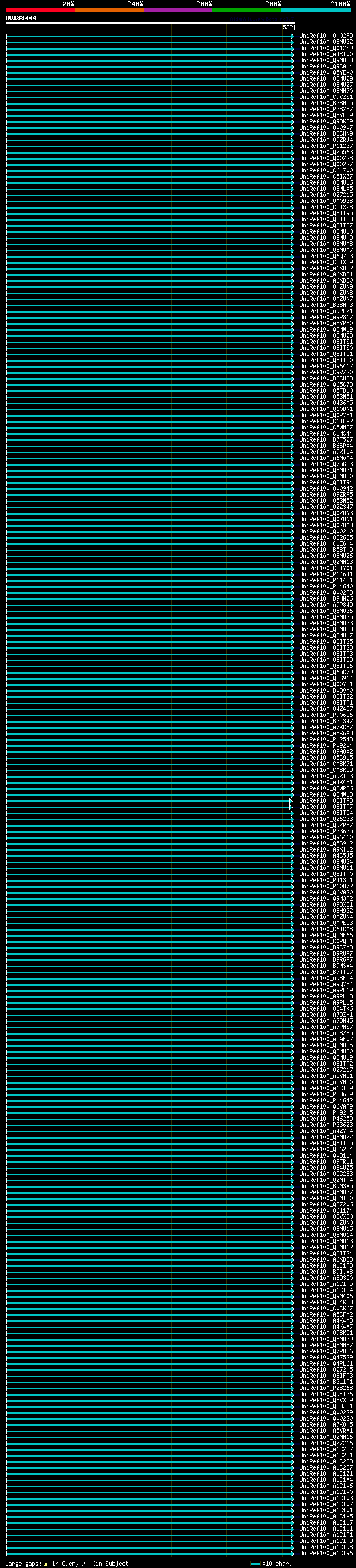
Task: Select hit UniRef100_C6TCM8
Action: [326, 929]
